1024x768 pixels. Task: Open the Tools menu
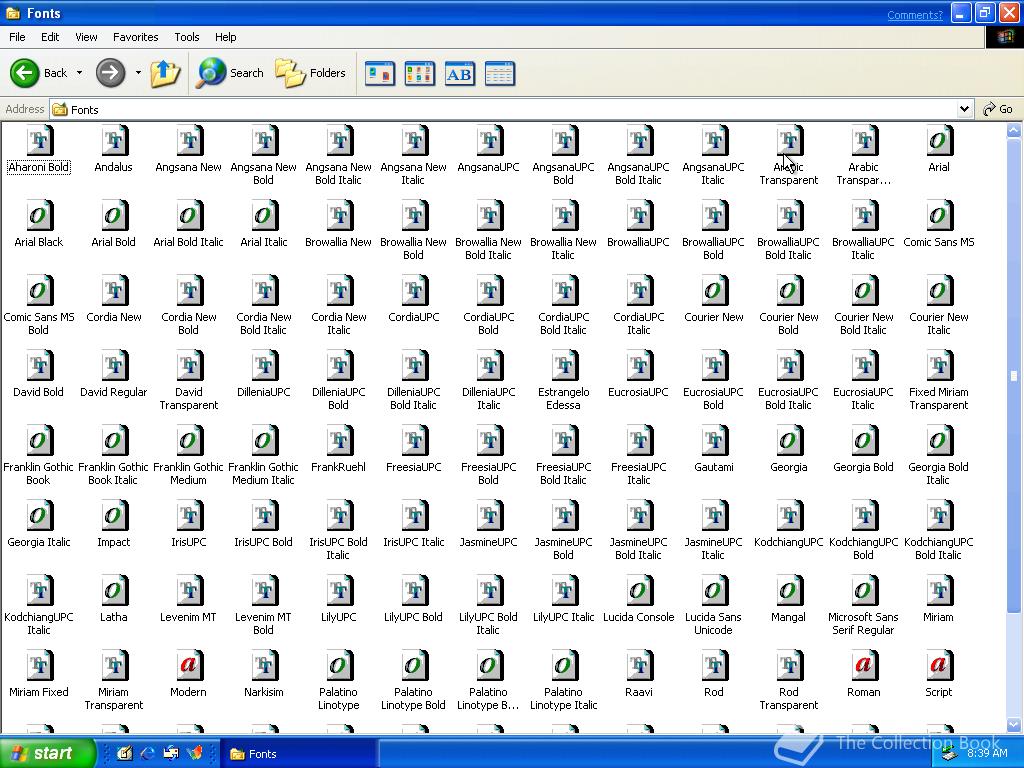[187, 37]
